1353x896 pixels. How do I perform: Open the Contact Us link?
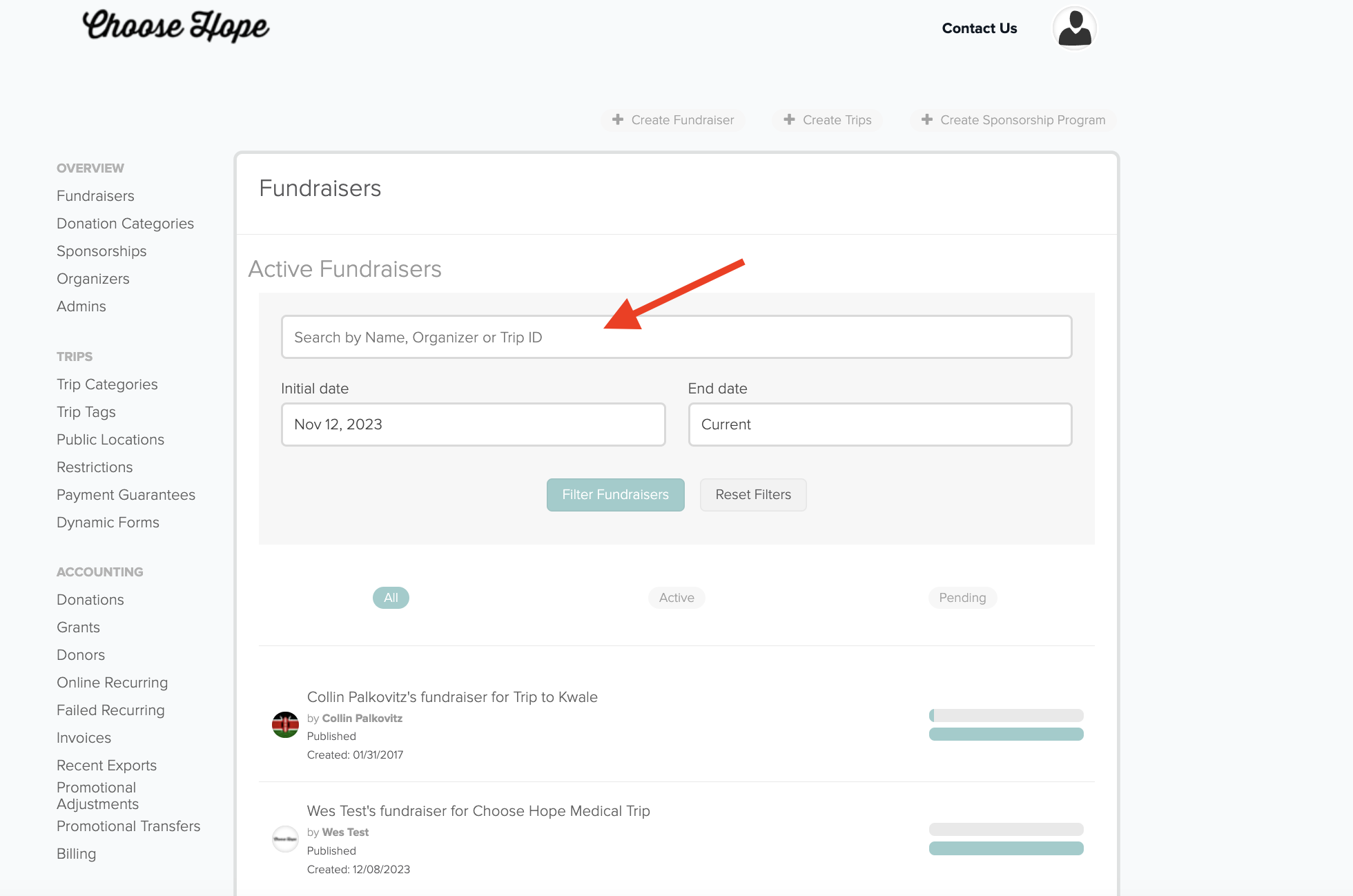979,28
